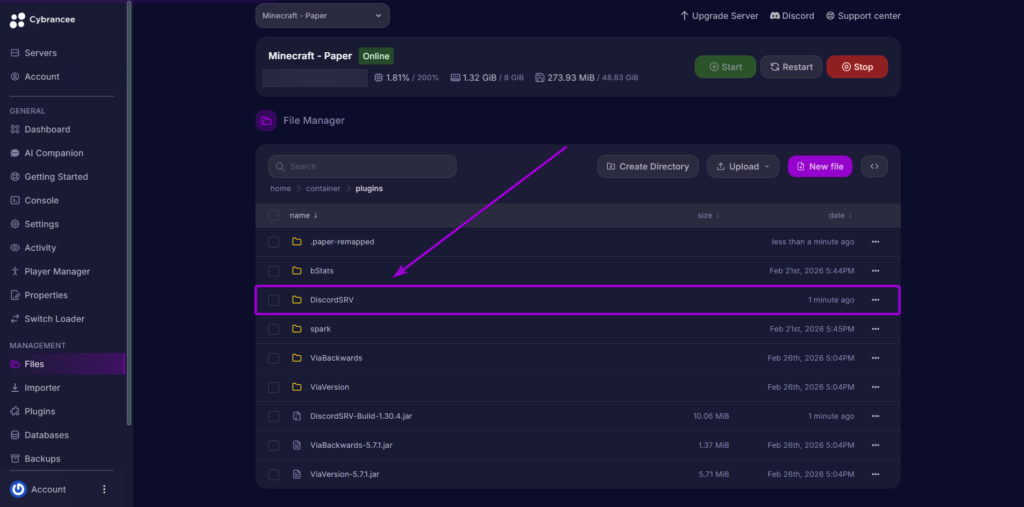The width and height of the screenshot is (1024, 507).
Task: Open ViaVersion-5.7.1.jar file
Action: 345,474
